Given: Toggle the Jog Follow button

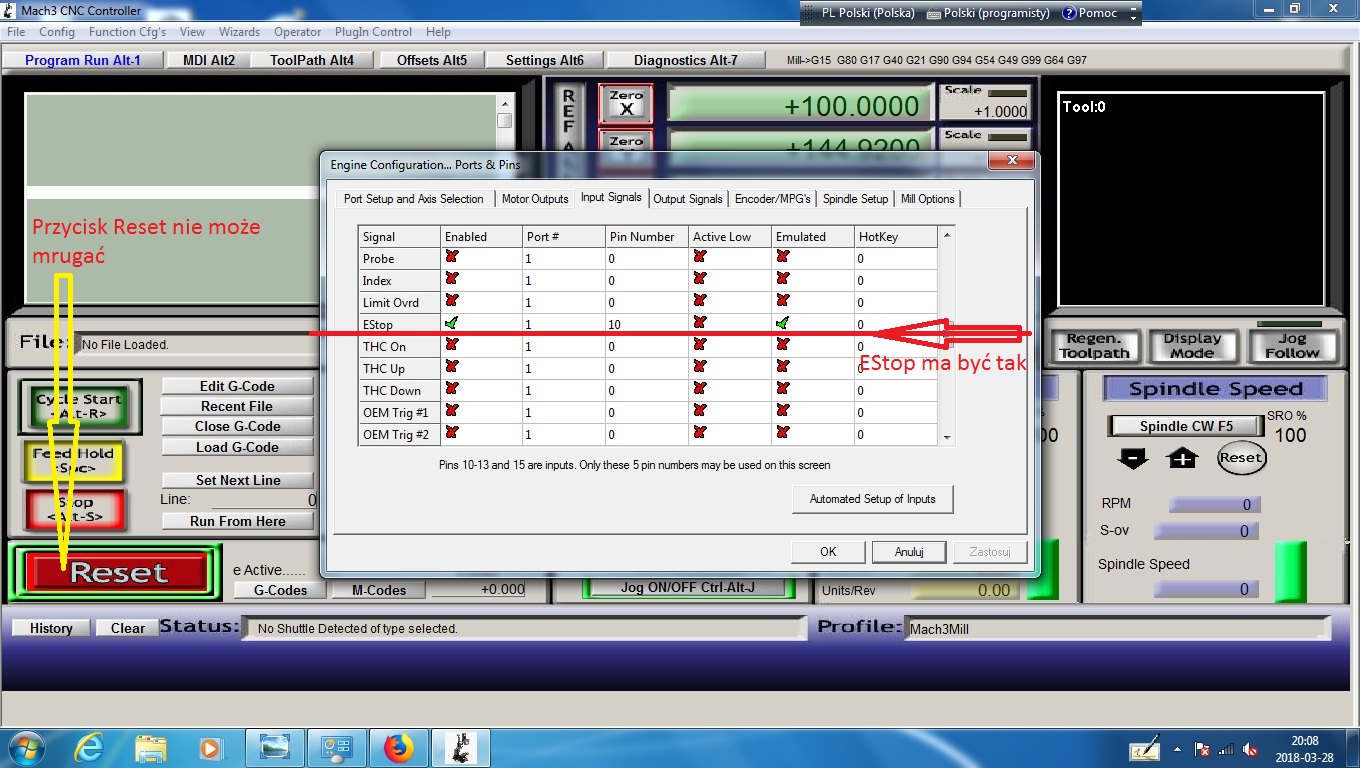Looking at the screenshot, I should pyautogui.click(x=1292, y=346).
